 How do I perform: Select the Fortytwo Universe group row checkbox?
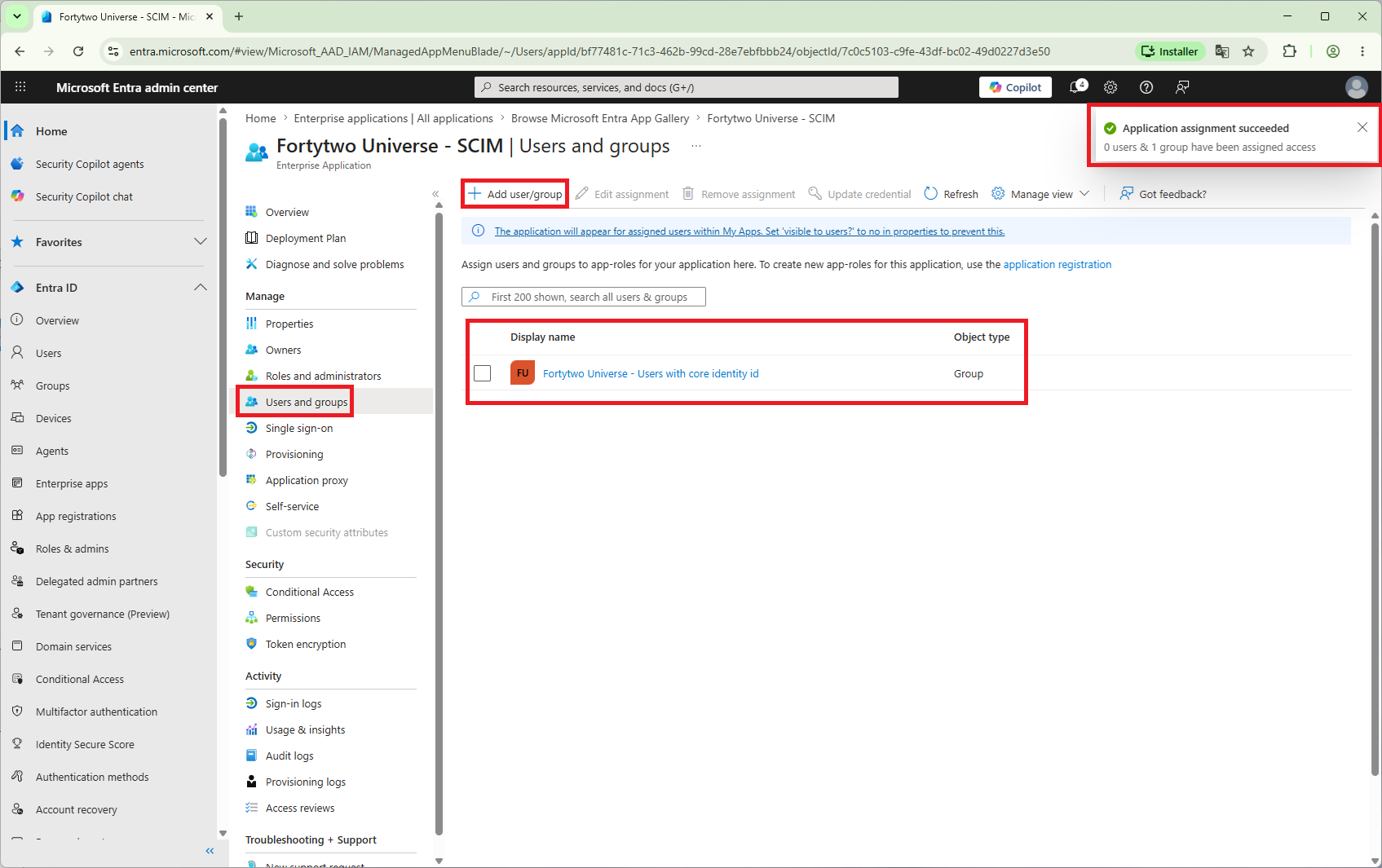click(x=483, y=373)
